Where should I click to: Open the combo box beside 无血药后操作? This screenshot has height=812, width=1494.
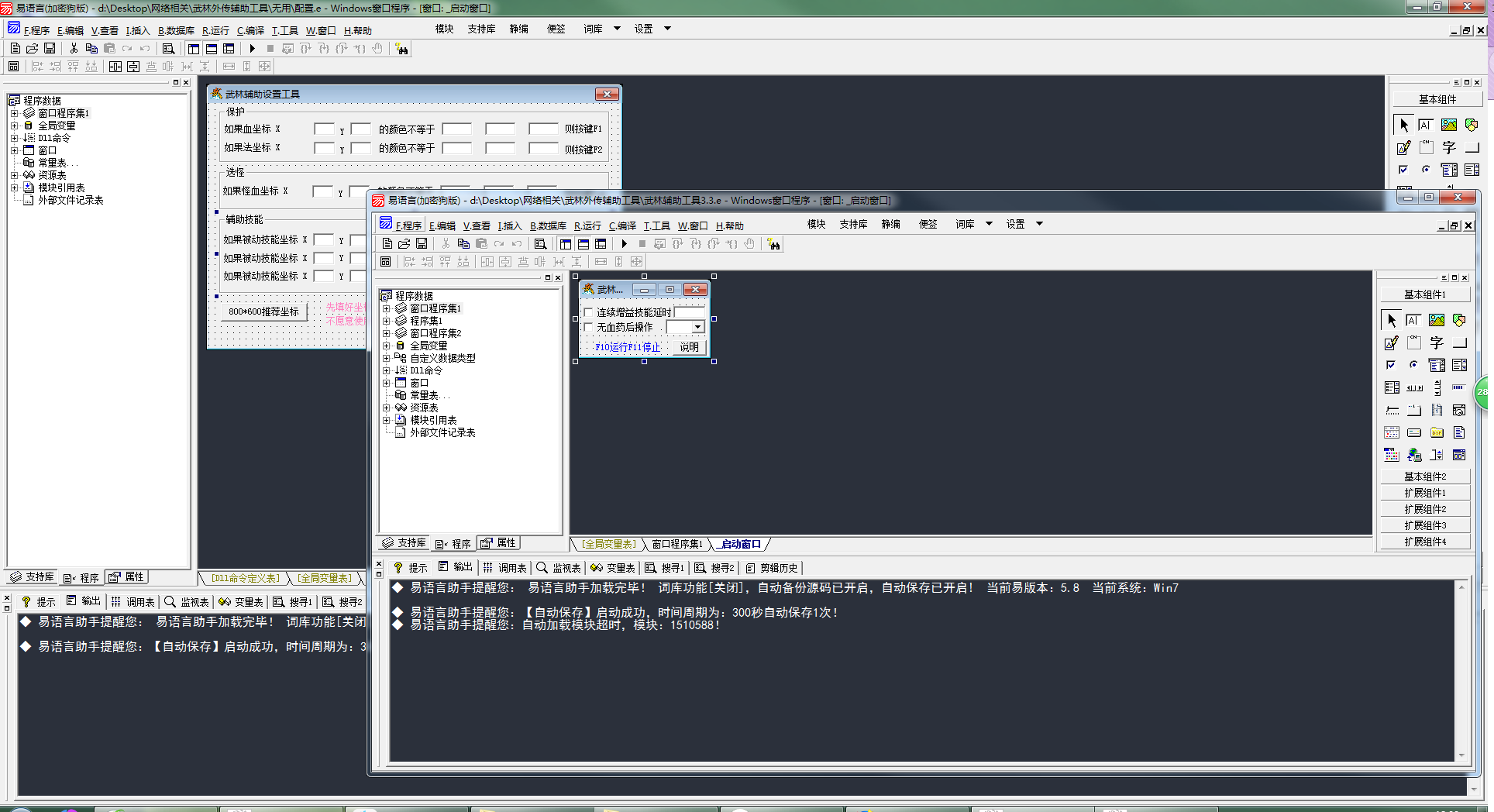tap(697, 327)
